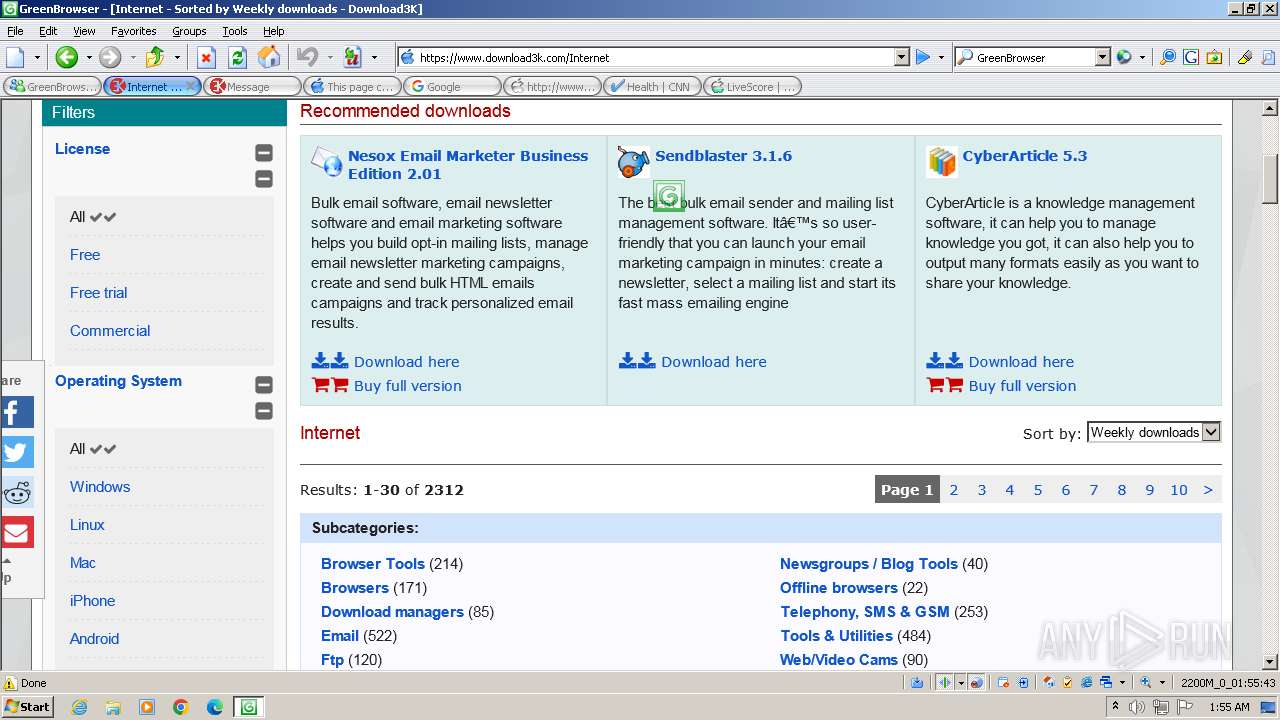Click Download here under Nesox Email Marketer

pos(406,362)
